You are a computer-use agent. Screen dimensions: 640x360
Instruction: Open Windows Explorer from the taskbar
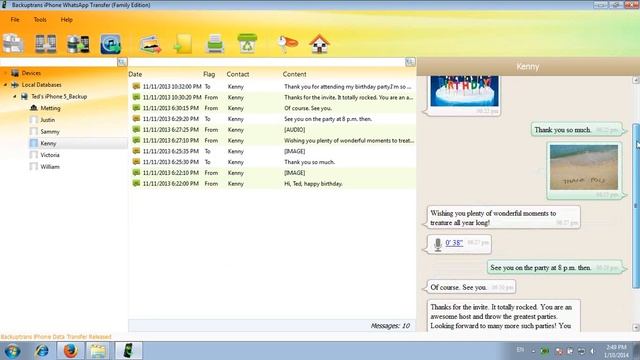[x=98, y=351]
